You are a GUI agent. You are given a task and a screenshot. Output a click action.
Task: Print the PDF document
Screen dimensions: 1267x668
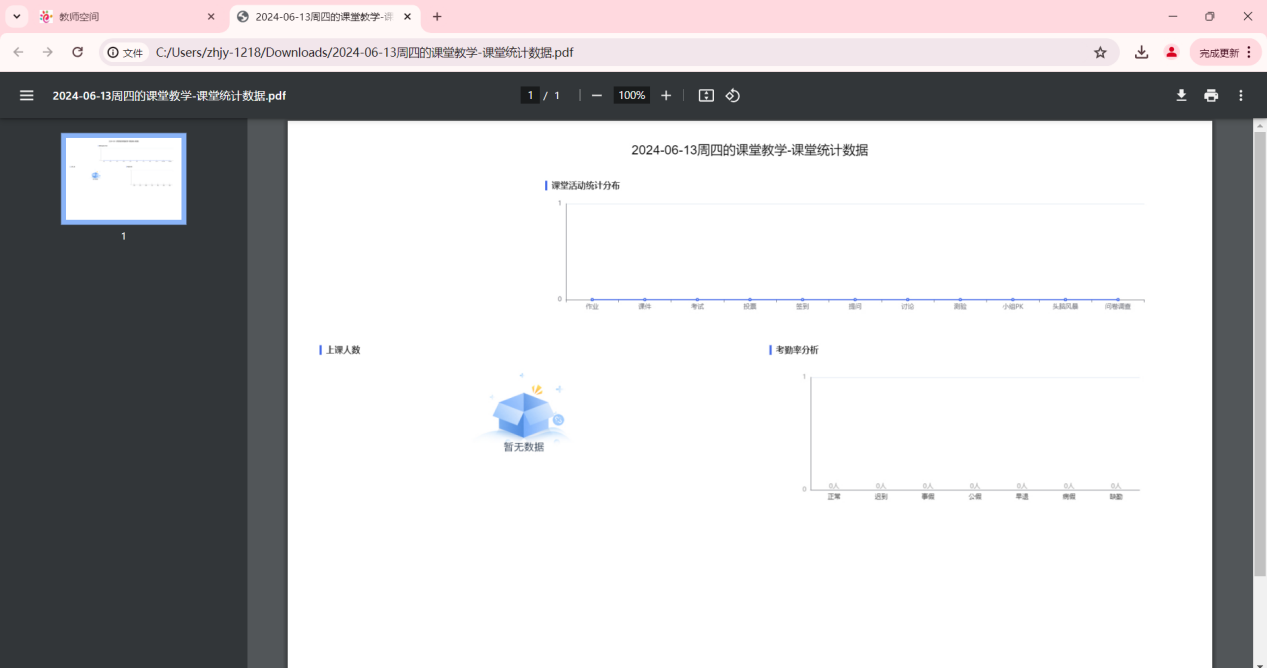click(1210, 95)
